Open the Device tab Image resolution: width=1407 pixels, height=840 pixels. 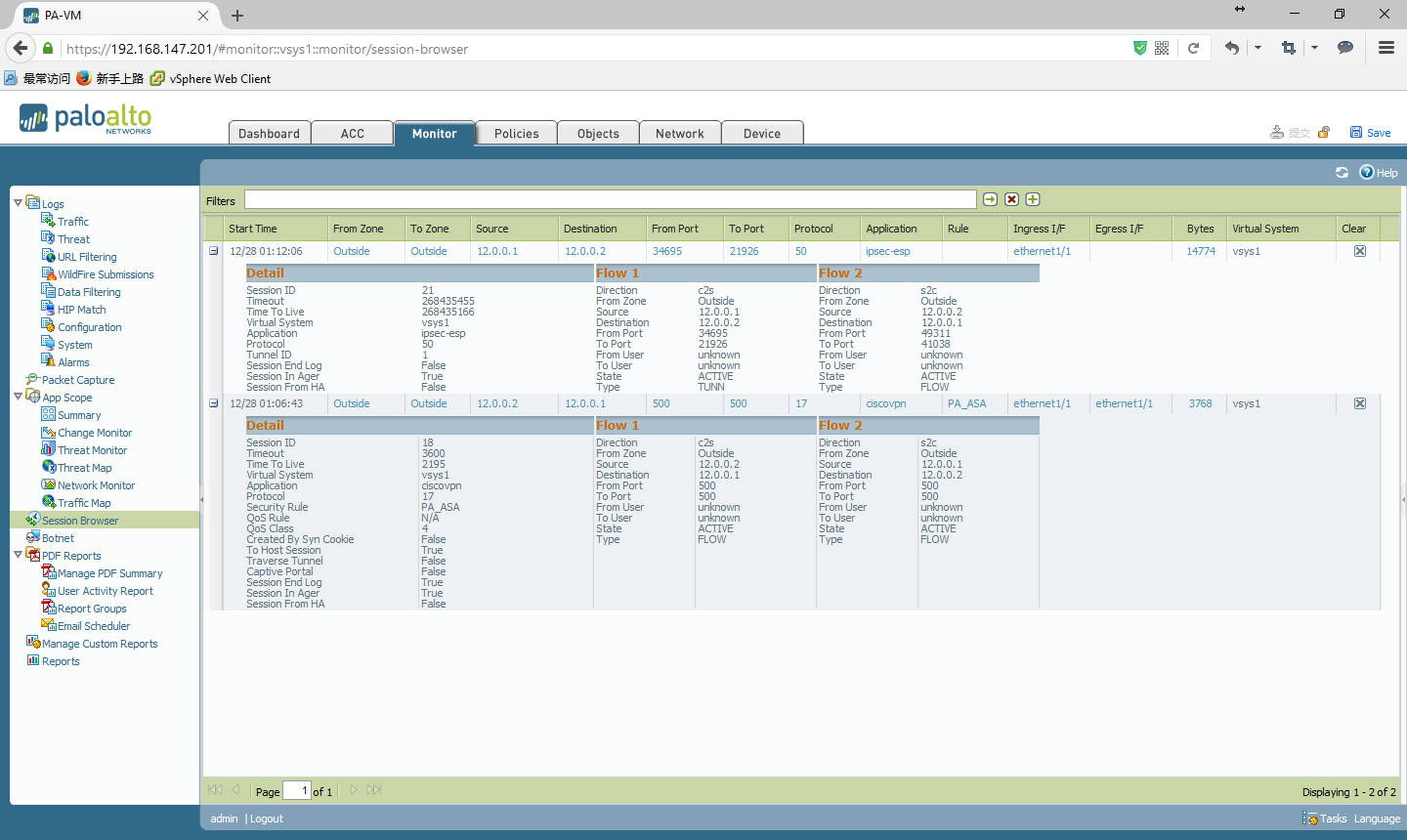tap(762, 133)
